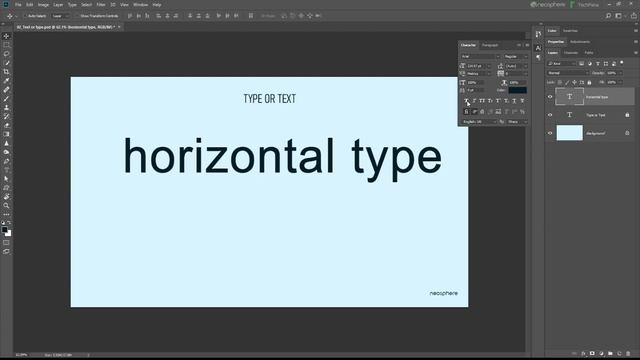
Task: Select the Path Selection arrow tool
Action: tap(6, 179)
